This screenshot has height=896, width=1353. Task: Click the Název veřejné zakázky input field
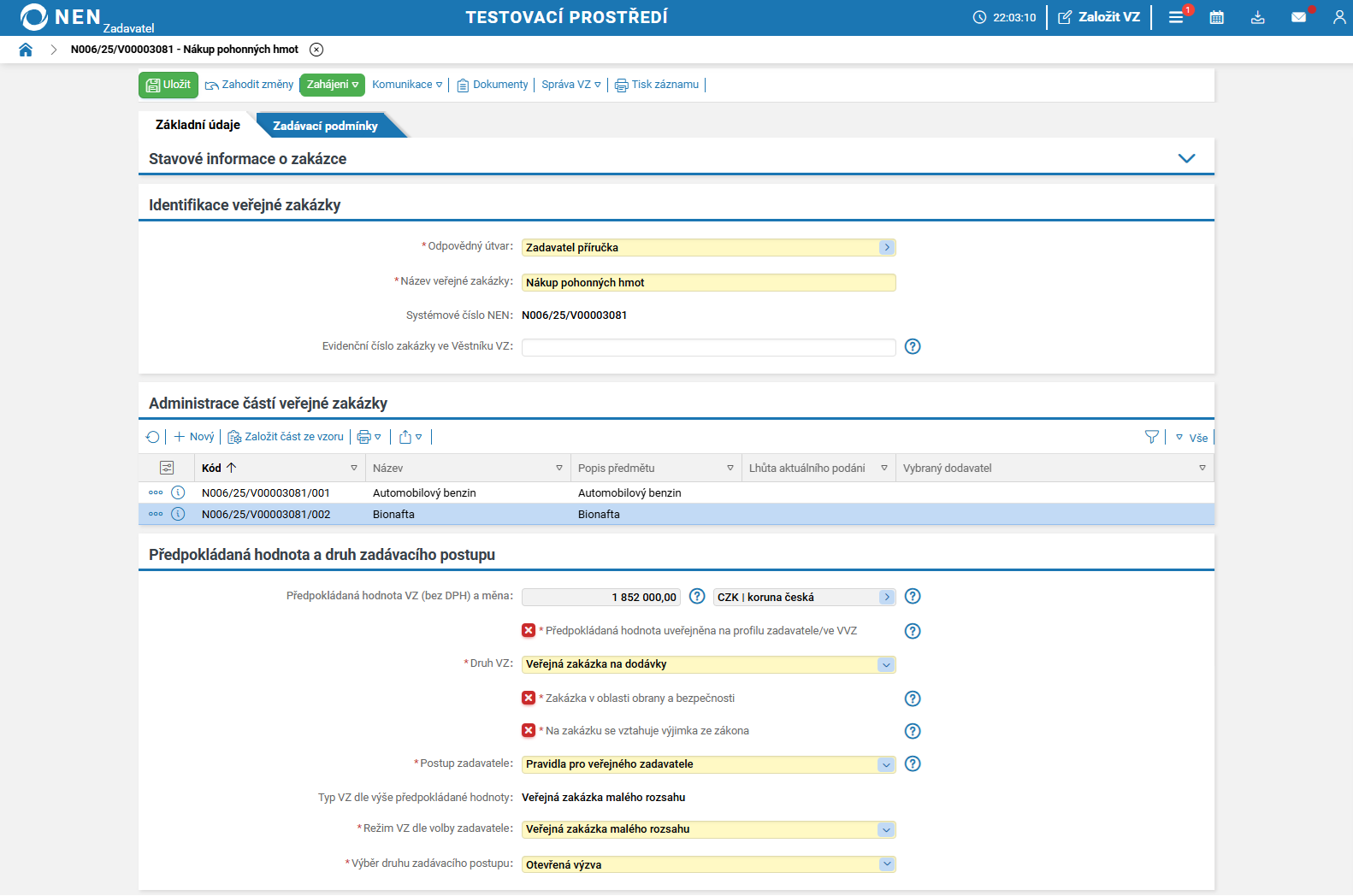click(708, 282)
